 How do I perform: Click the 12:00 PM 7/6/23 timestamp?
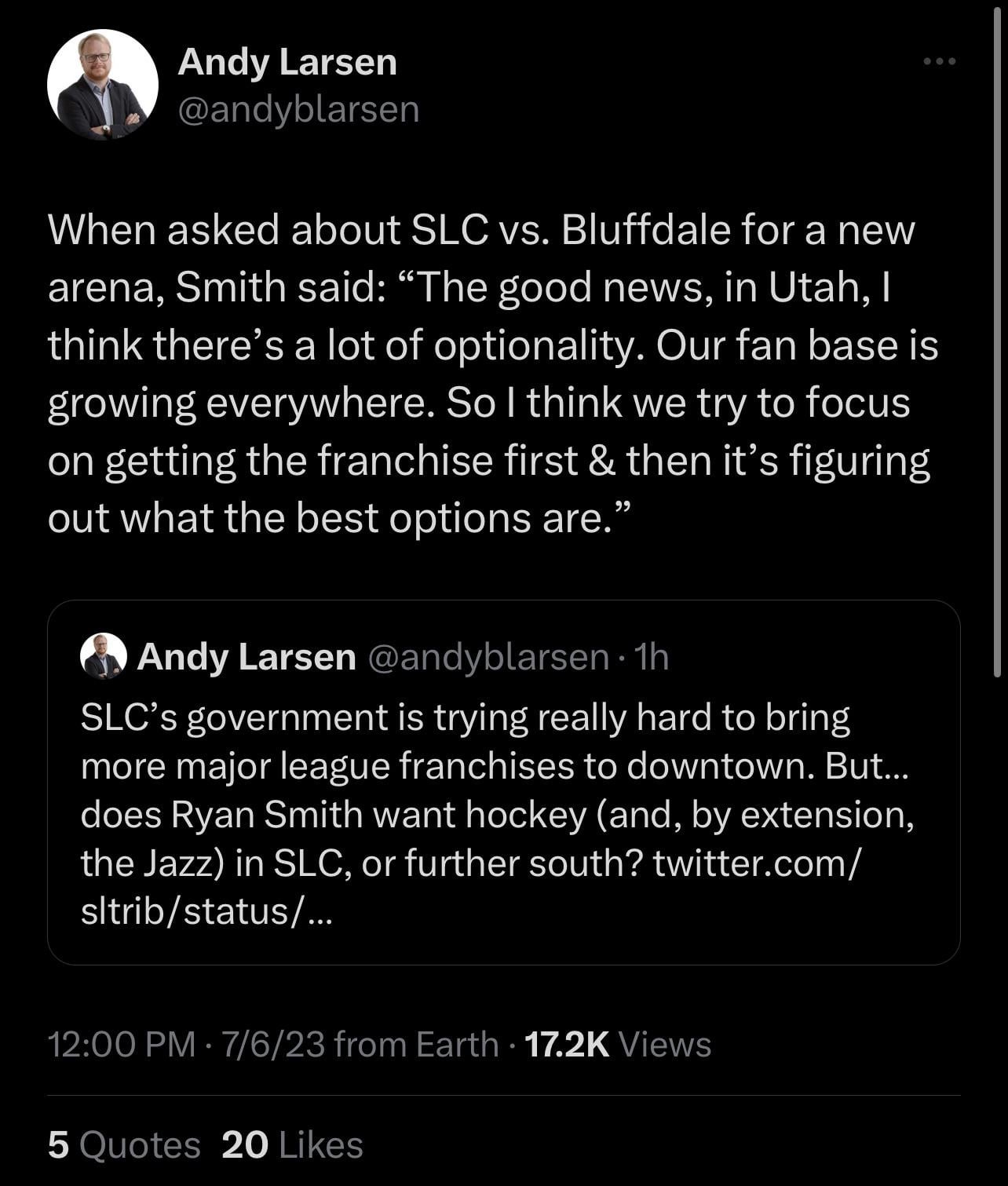185,1045
